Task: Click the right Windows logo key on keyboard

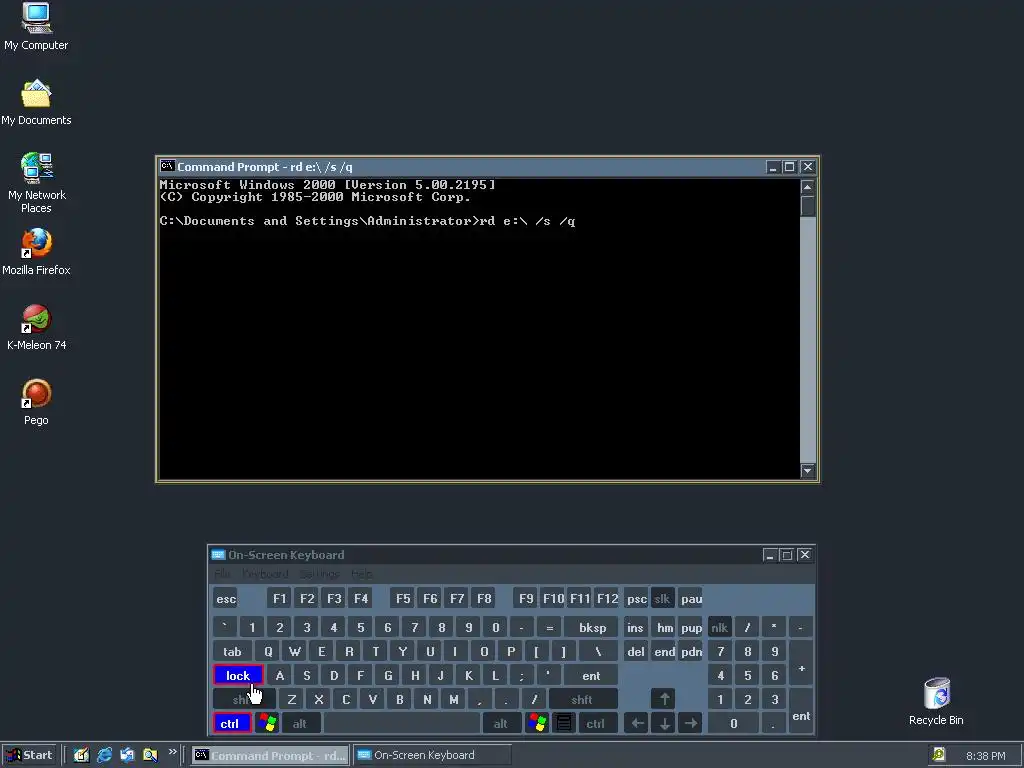Action: pyautogui.click(x=537, y=723)
